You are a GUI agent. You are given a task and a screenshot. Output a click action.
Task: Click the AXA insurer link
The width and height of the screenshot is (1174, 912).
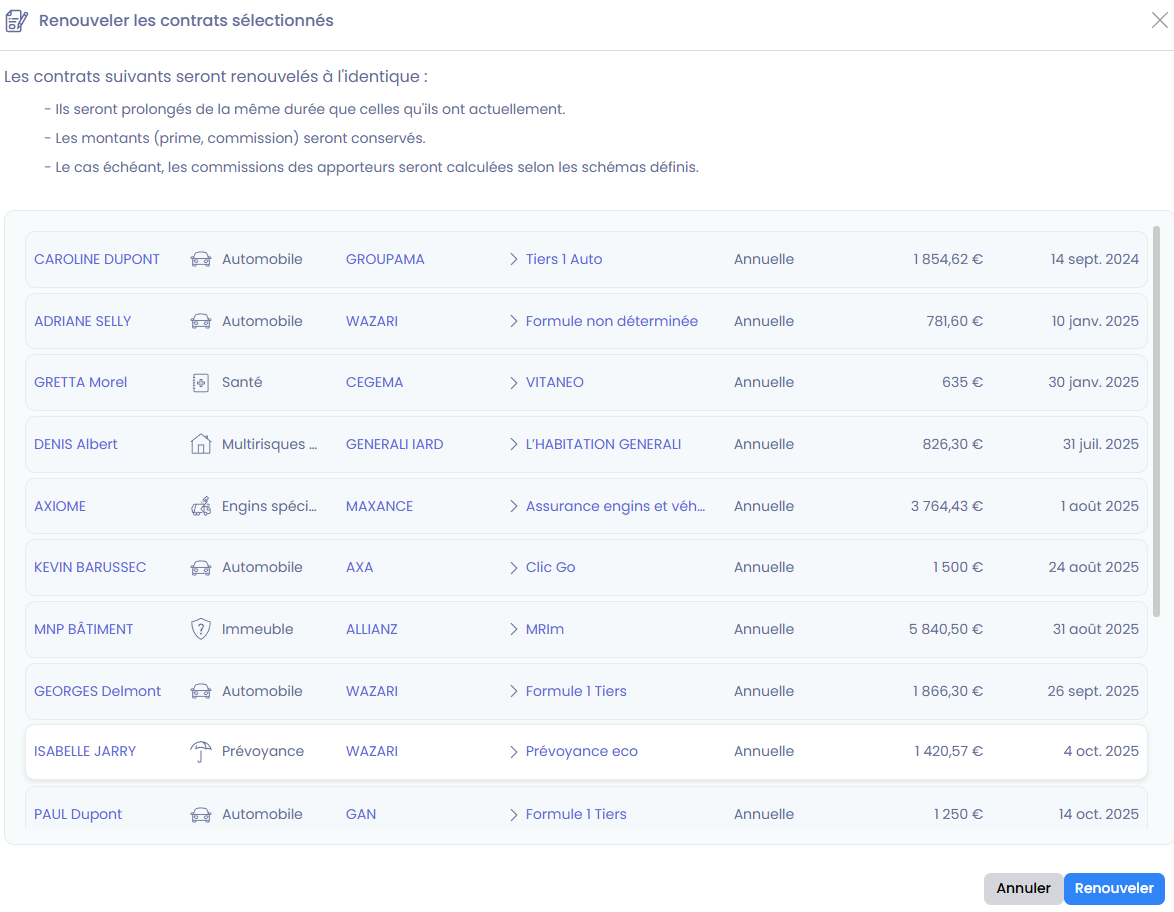(x=359, y=568)
